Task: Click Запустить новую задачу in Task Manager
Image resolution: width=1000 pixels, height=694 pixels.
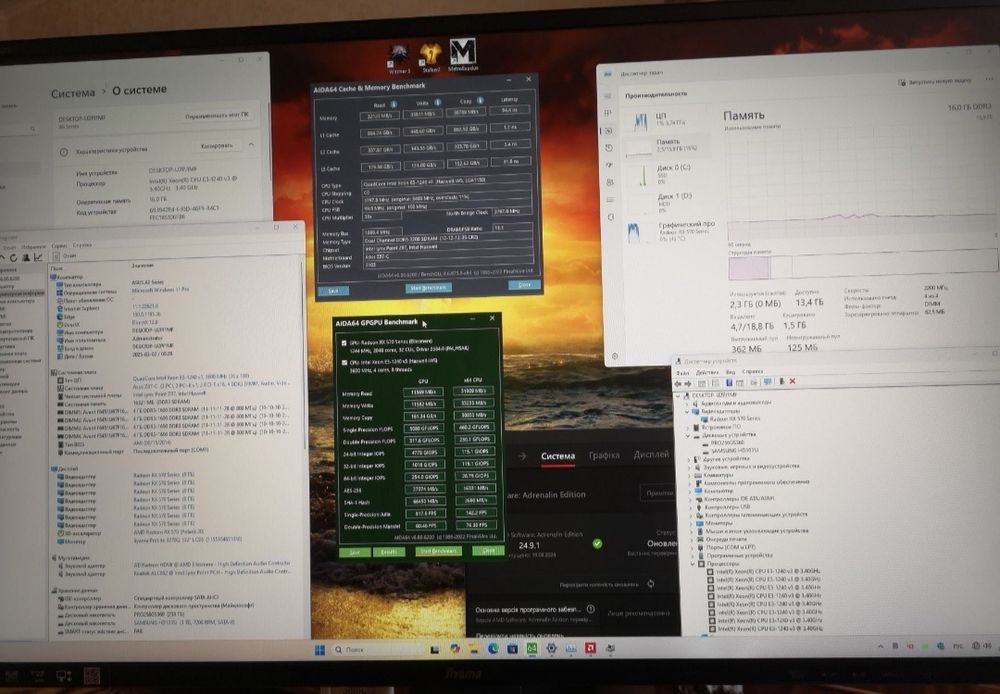Action: point(934,82)
